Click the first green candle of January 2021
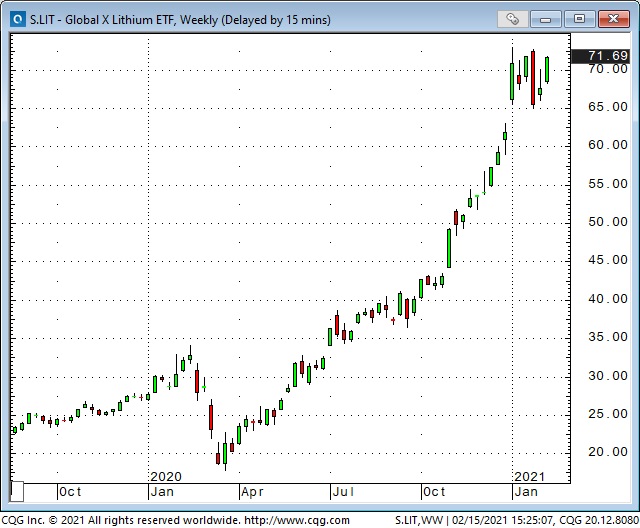 [512, 80]
